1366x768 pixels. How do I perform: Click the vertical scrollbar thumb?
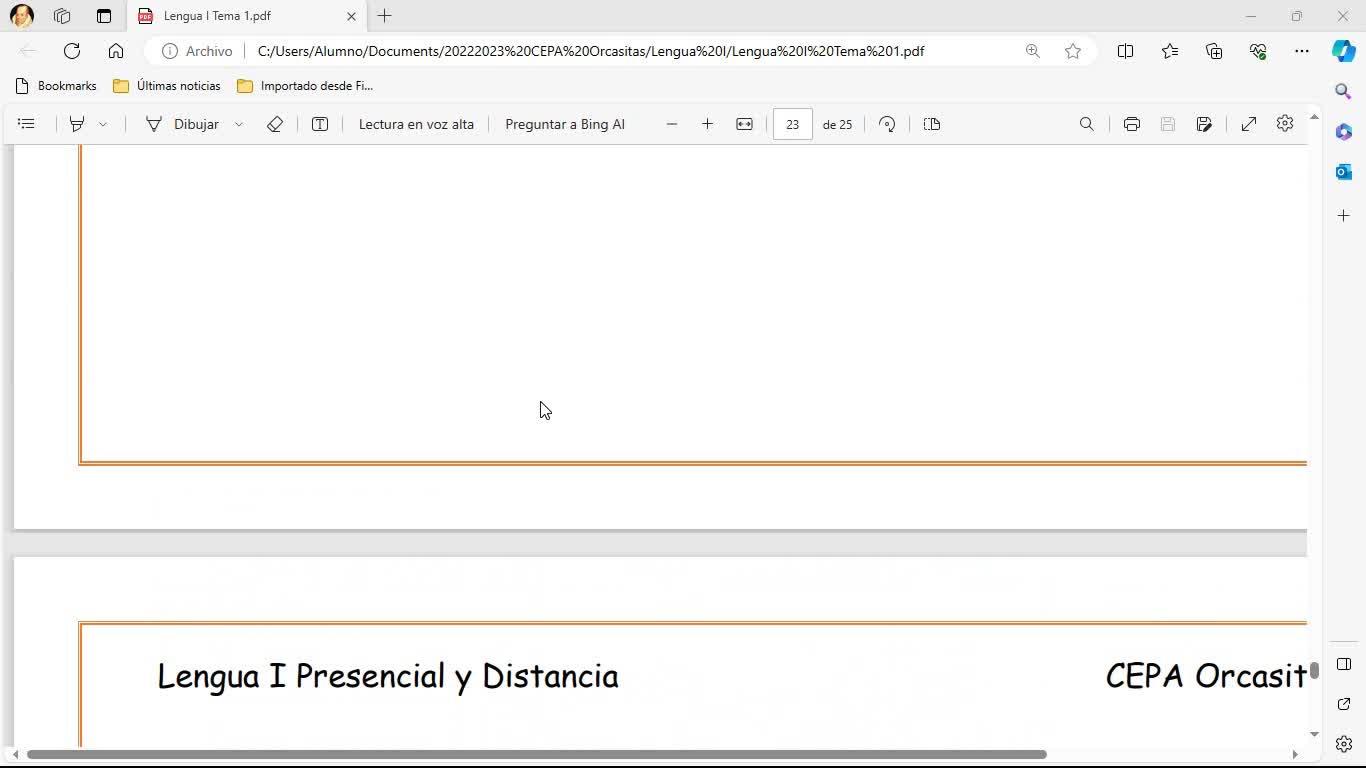coord(1315,670)
